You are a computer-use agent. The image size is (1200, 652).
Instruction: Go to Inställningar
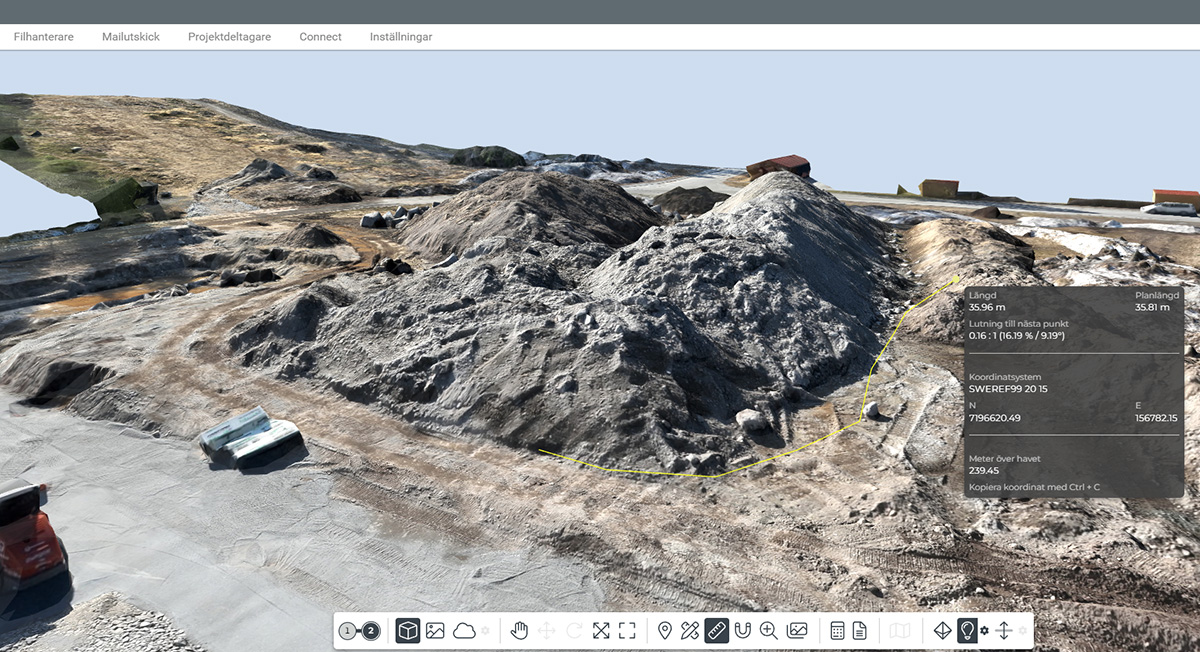401,37
